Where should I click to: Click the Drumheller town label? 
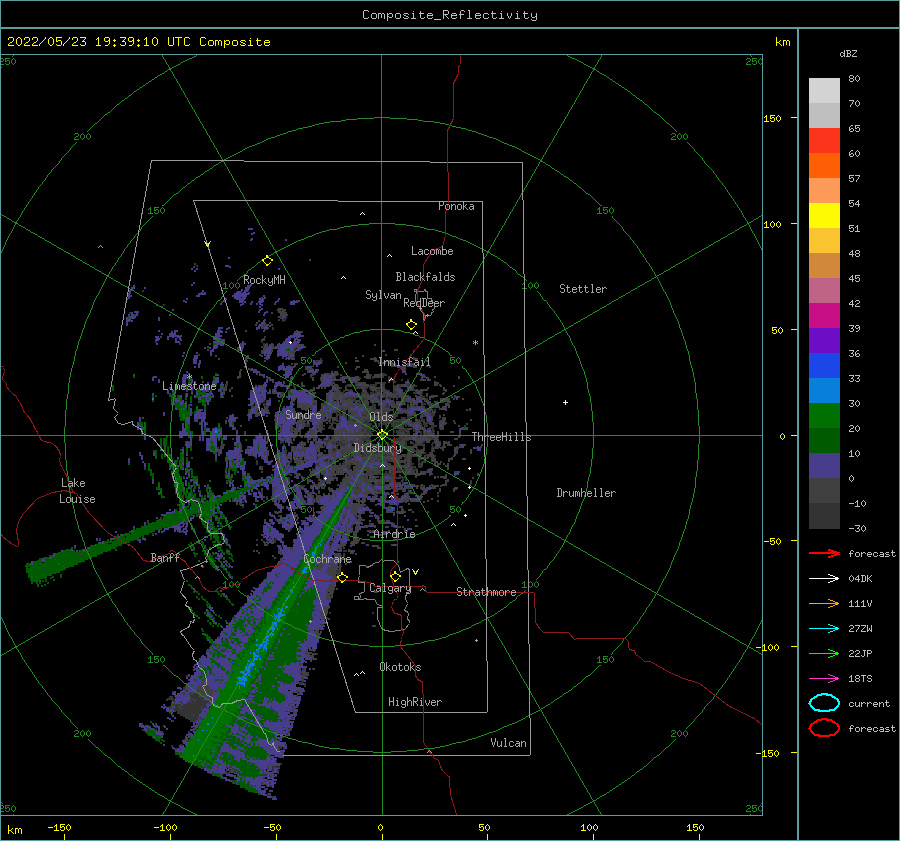586,493
